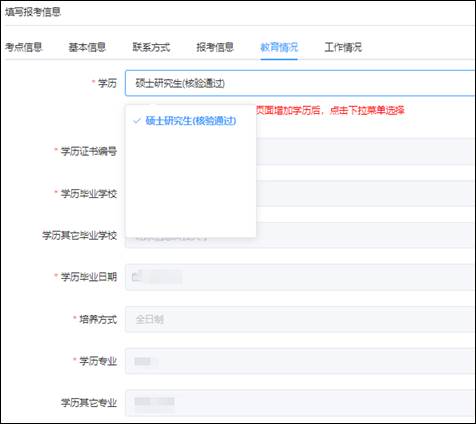Click the red hint text about 下拉菜单选择

click(x=330, y=110)
